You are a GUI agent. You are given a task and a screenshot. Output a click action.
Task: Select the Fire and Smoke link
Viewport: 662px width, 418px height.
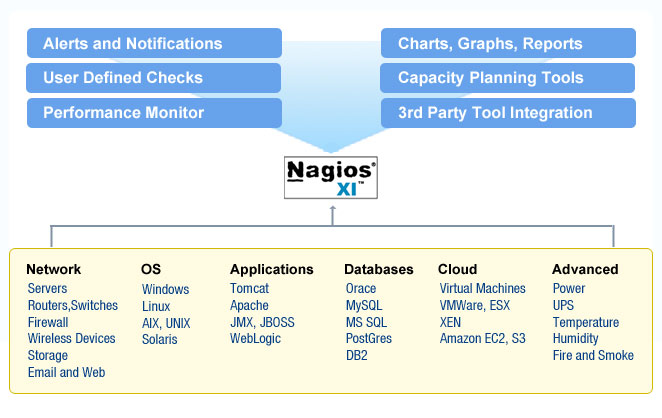point(593,355)
